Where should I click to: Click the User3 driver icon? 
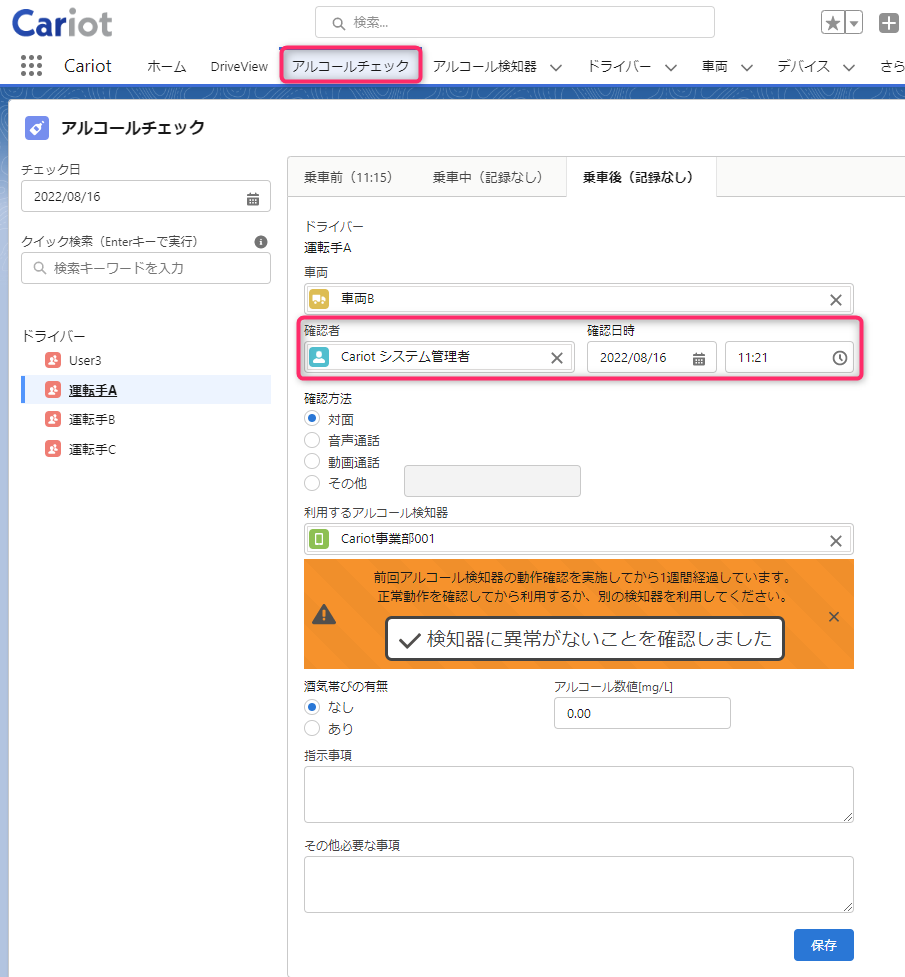(x=53, y=360)
